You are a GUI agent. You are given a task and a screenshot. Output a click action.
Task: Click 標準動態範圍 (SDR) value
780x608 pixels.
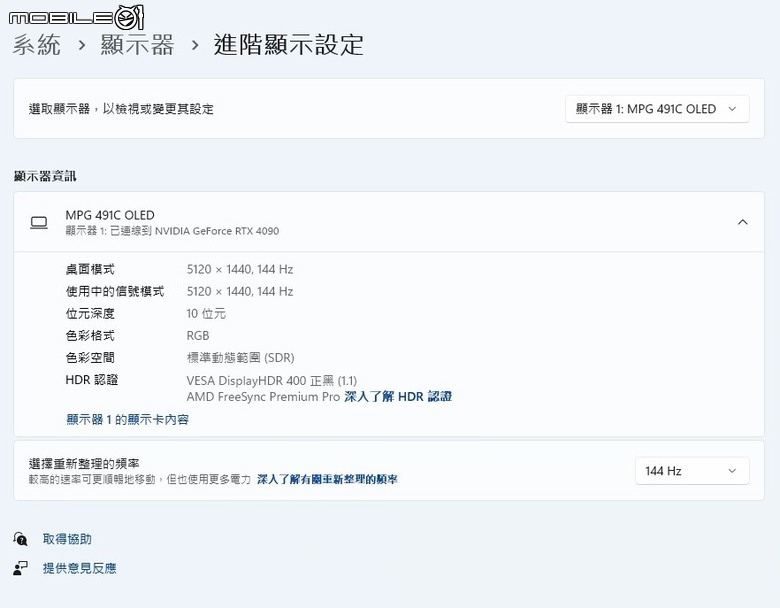(240, 358)
